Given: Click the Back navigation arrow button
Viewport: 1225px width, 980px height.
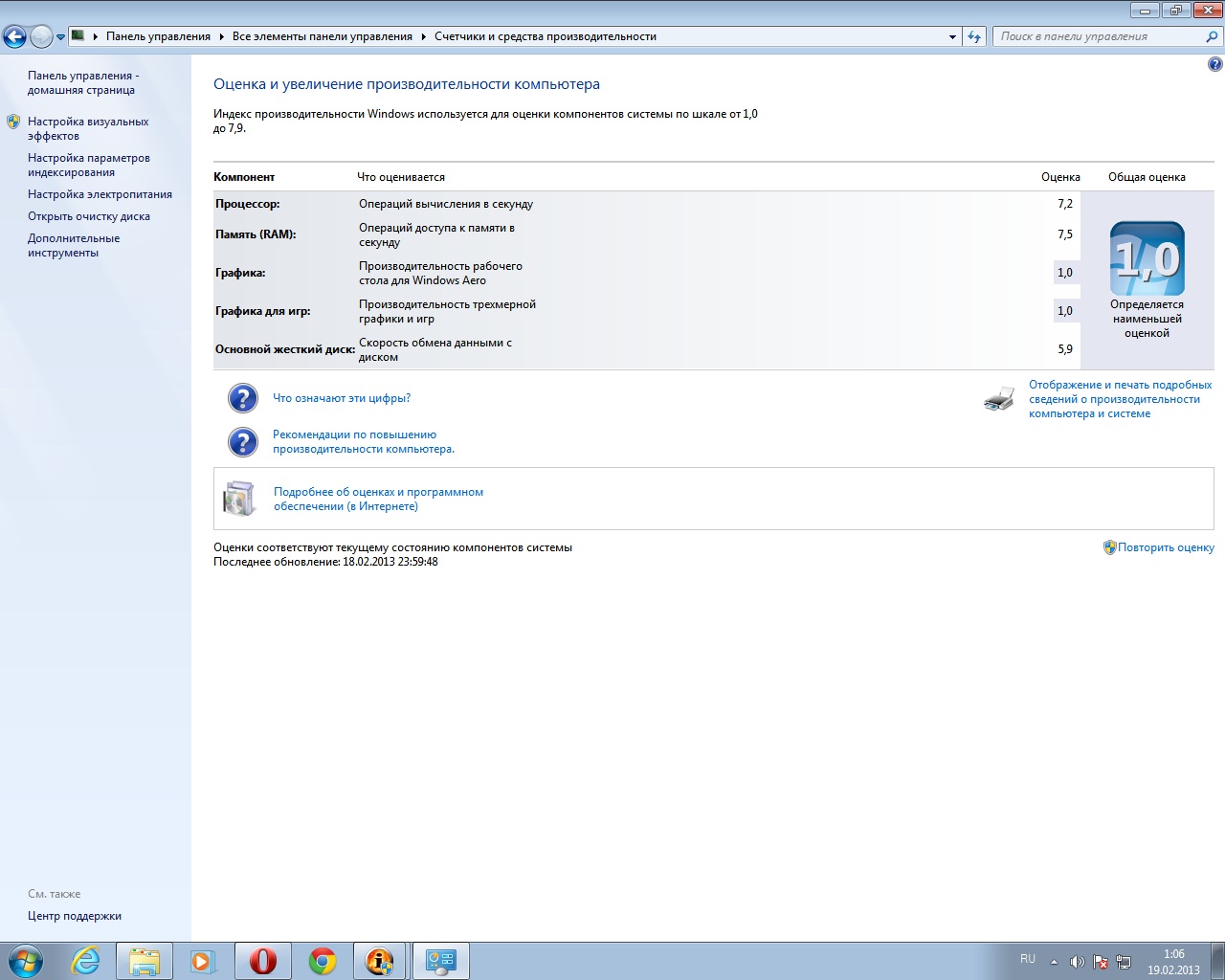Looking at the screenshot, I should point(14,37).
